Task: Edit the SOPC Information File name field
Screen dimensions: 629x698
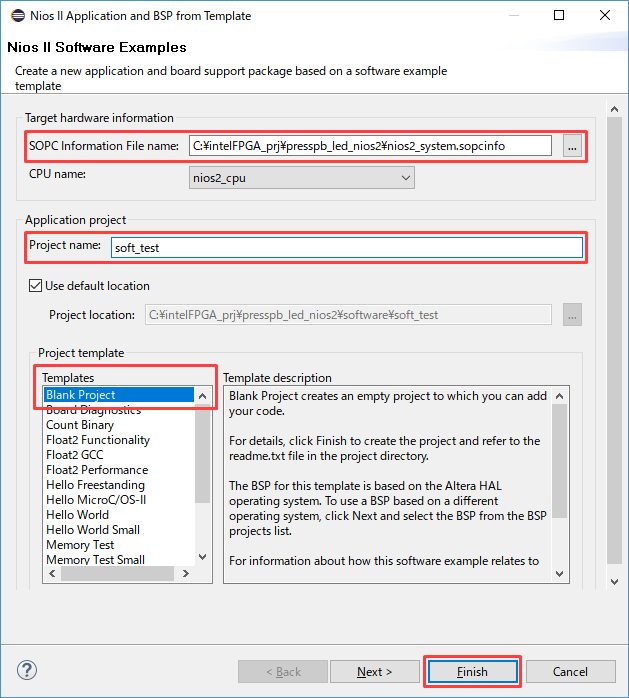Action: [x=370, y=146]
